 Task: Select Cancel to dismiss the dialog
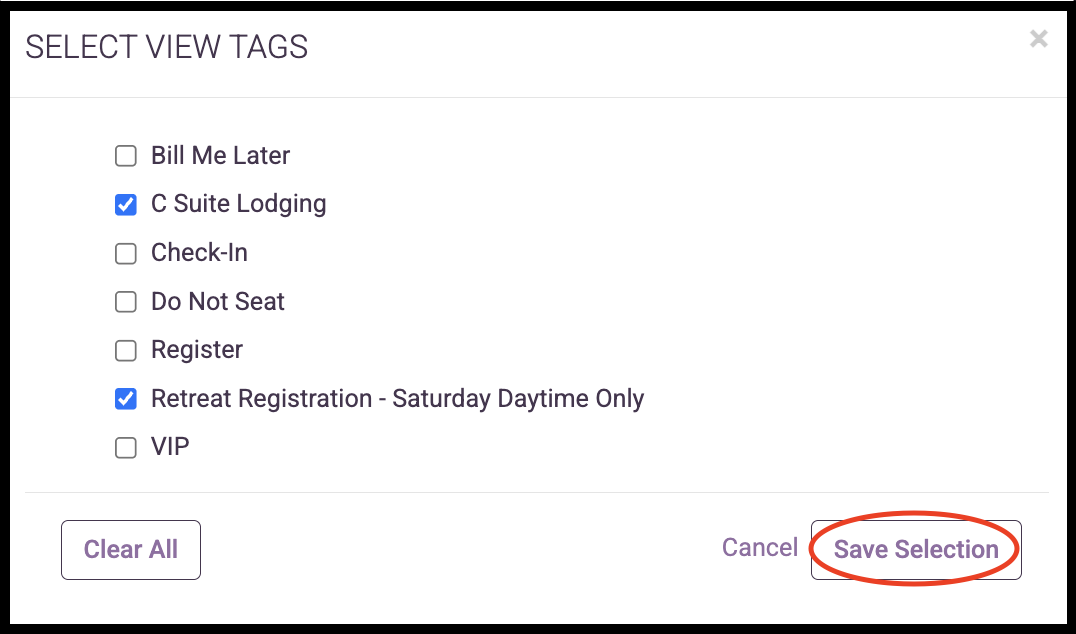click(759, 547)
